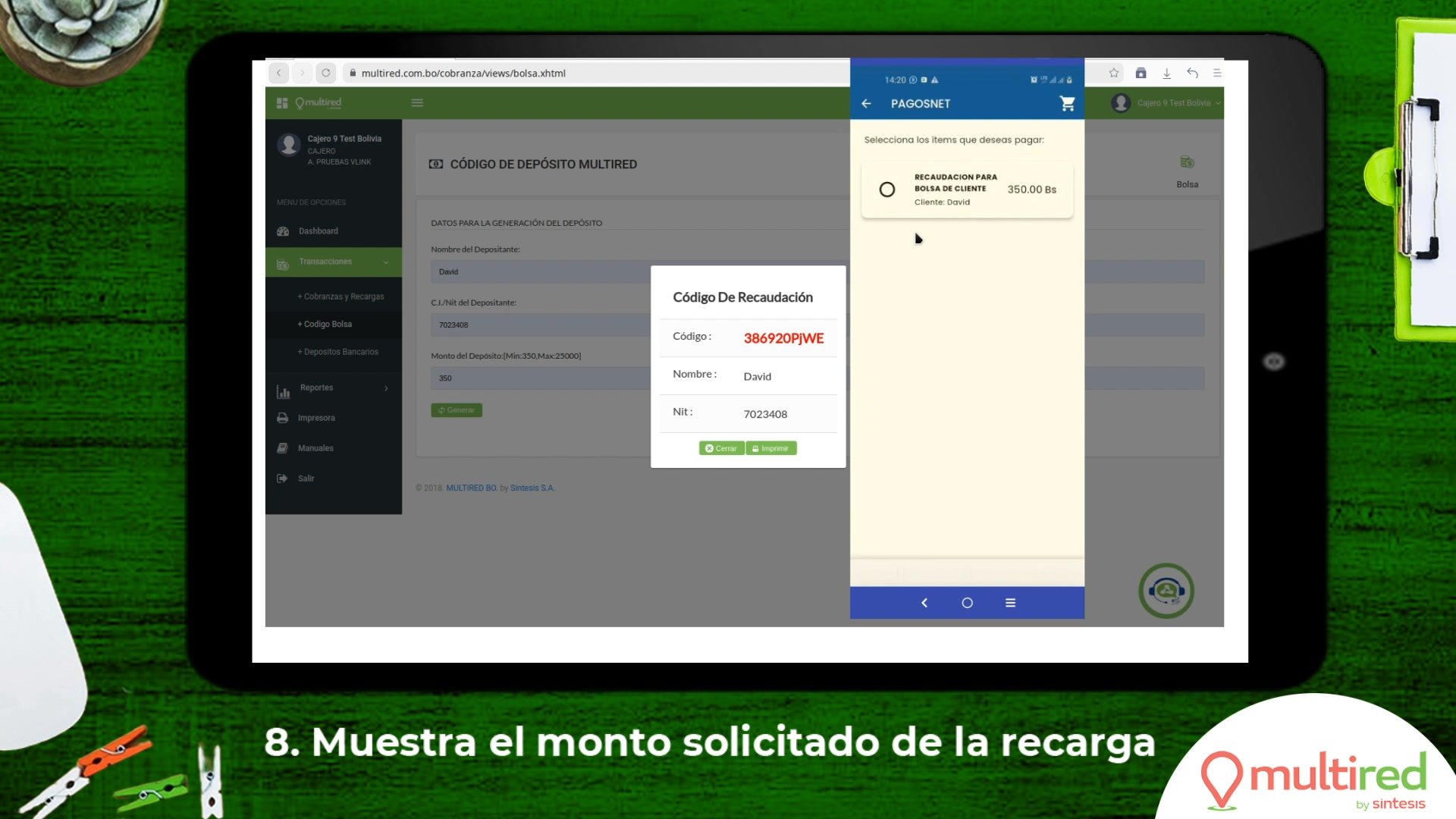Image resolution: width=1456 pixels, height=819 pixels.
Task: Select the Recaudacion para Bolsa radio button
Action: click(887, 190)
